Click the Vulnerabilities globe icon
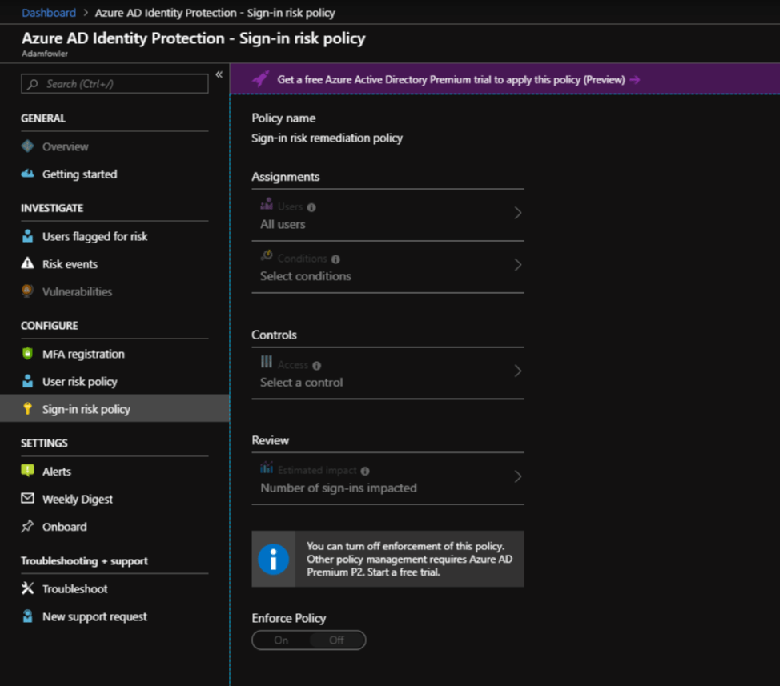 [x=28, y=291]
